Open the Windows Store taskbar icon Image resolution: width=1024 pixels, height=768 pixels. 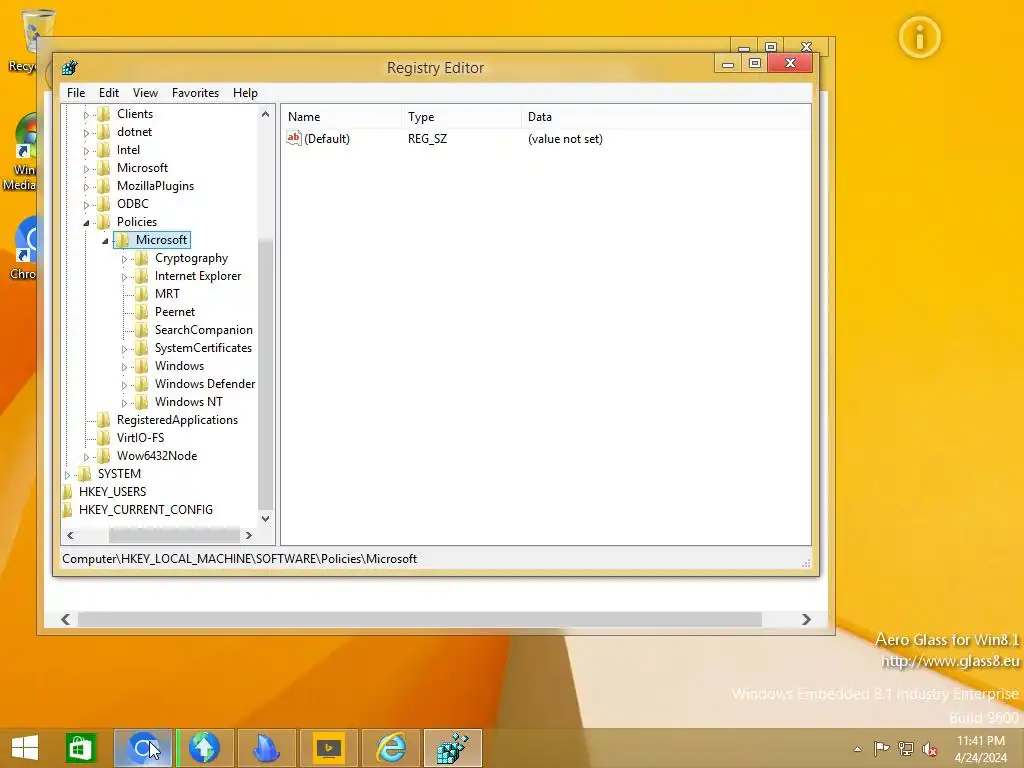coord(80,748)
